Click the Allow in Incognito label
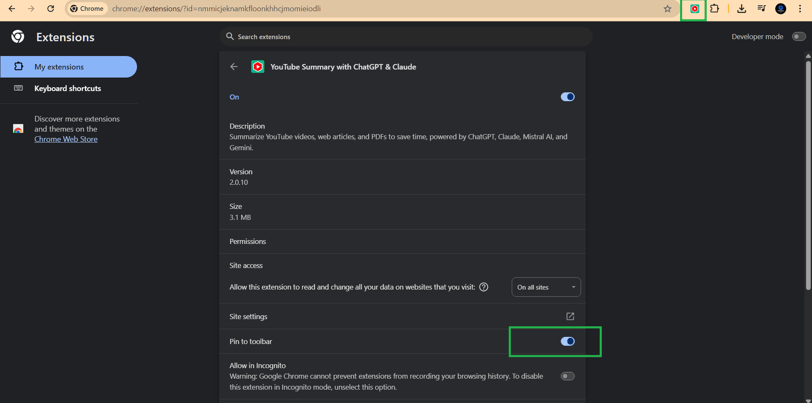This screenshot has height=403, width=812. 258,366
